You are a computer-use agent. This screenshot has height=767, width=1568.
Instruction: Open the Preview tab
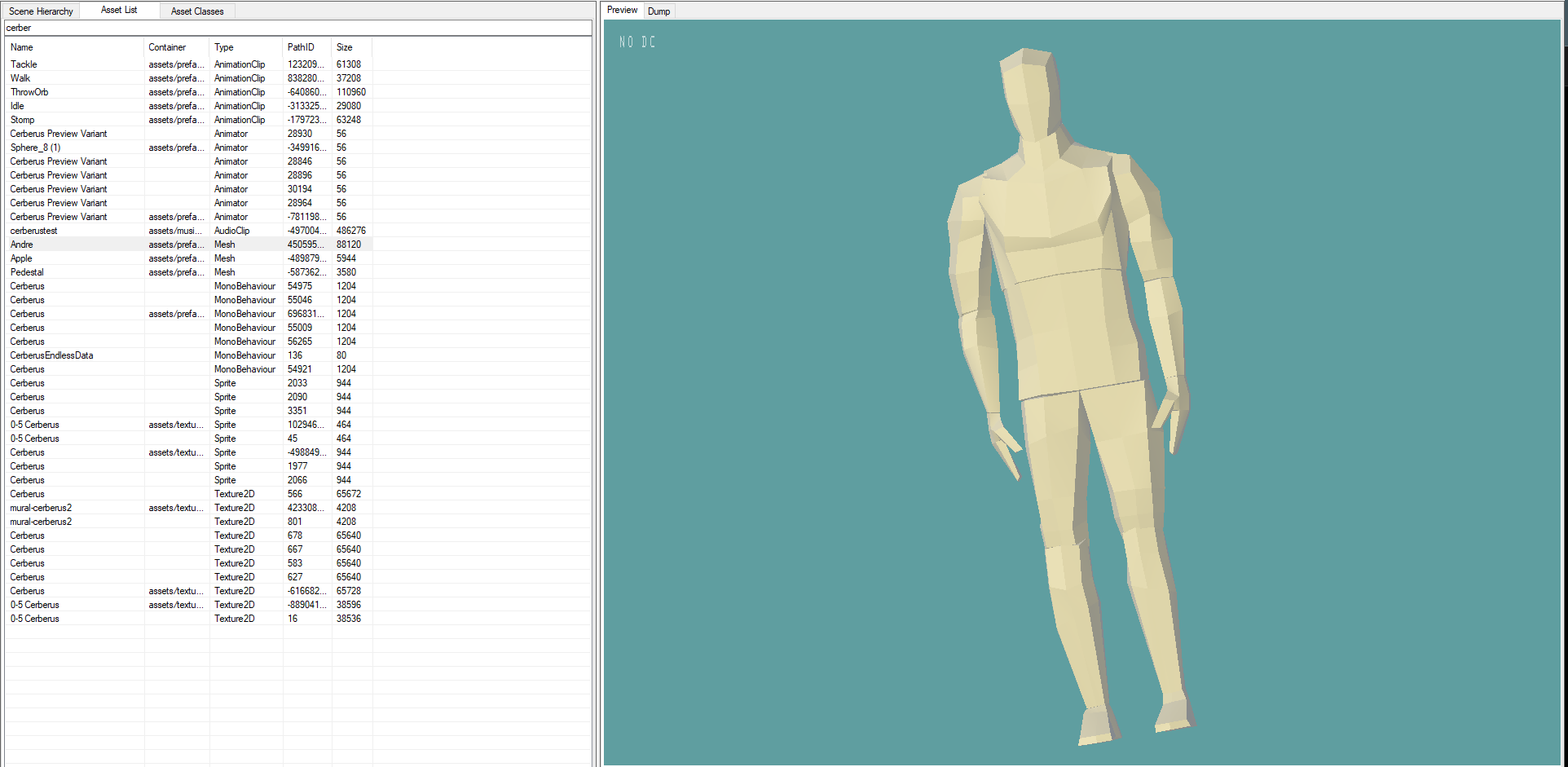[x=622, y=10]
